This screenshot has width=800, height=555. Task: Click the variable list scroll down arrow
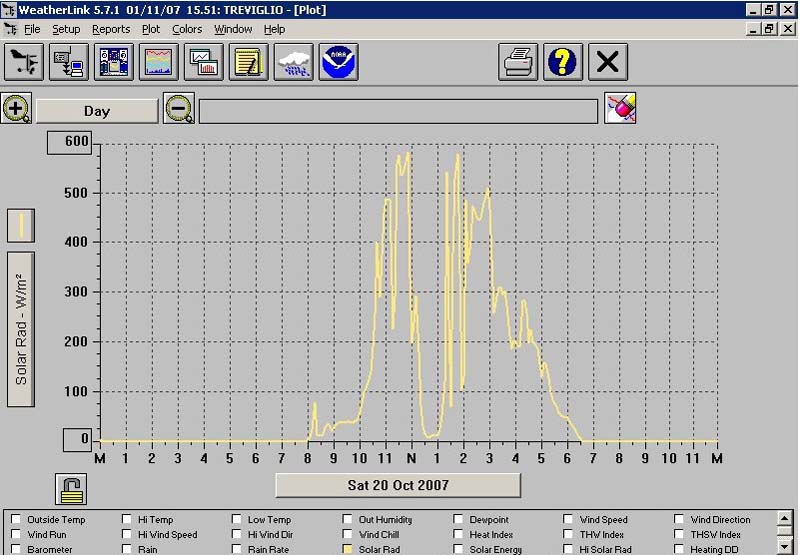click(x=785, y=547)
